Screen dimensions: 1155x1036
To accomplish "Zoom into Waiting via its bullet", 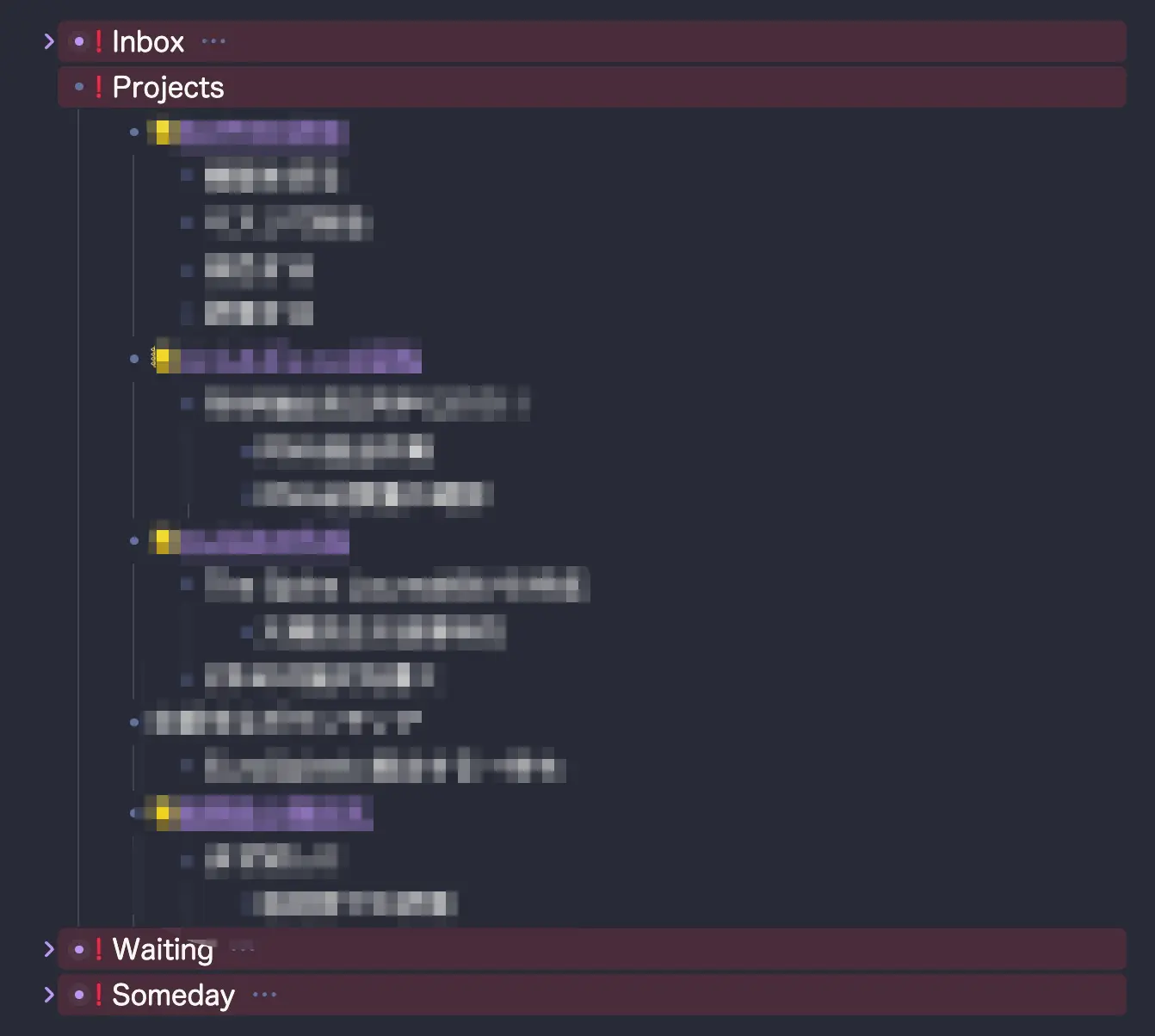I will pyautogui.click(x=79, y=949).
